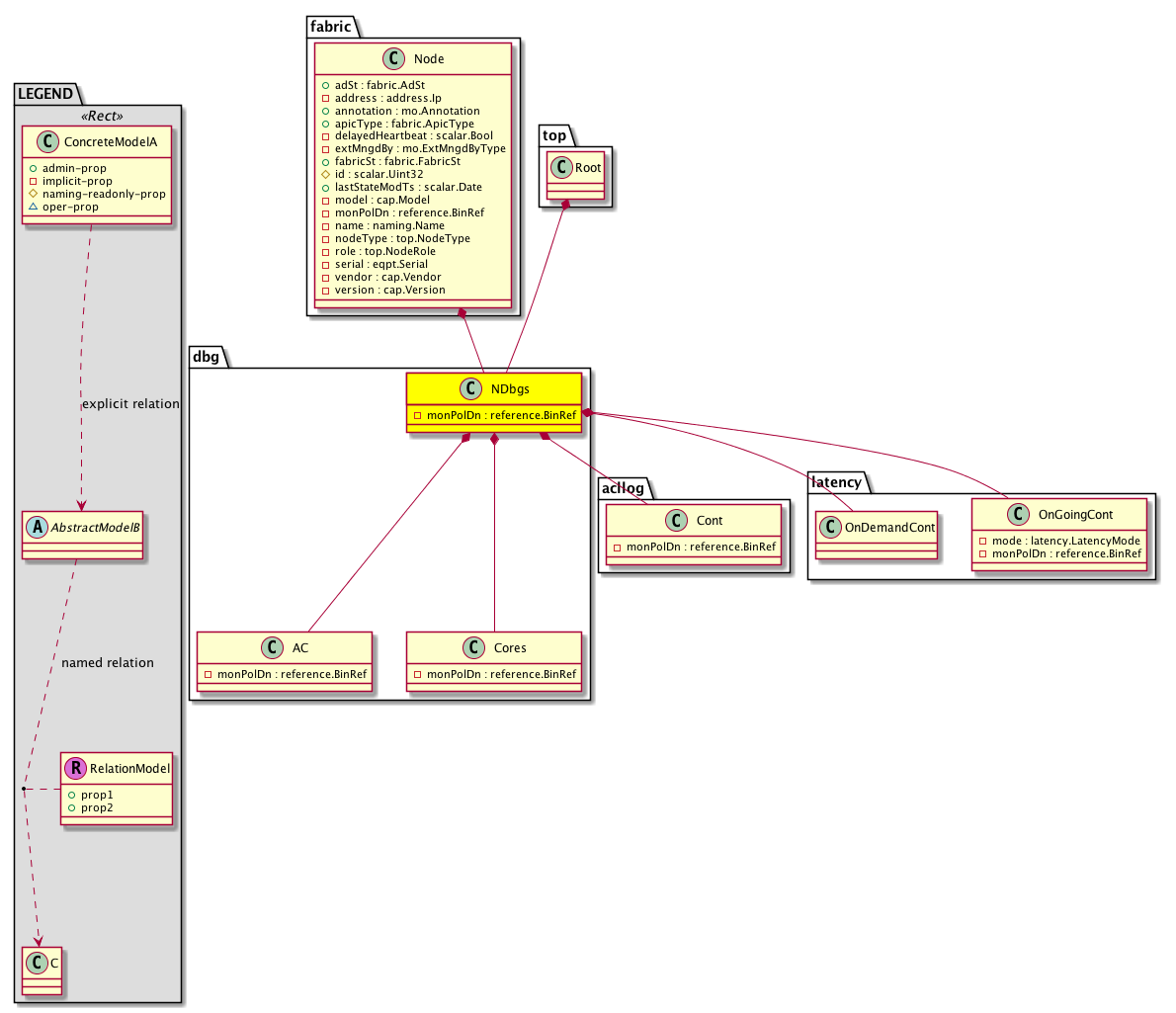
Task: Click the class icon in NDbgs header
Action: [x=470, y=389]
